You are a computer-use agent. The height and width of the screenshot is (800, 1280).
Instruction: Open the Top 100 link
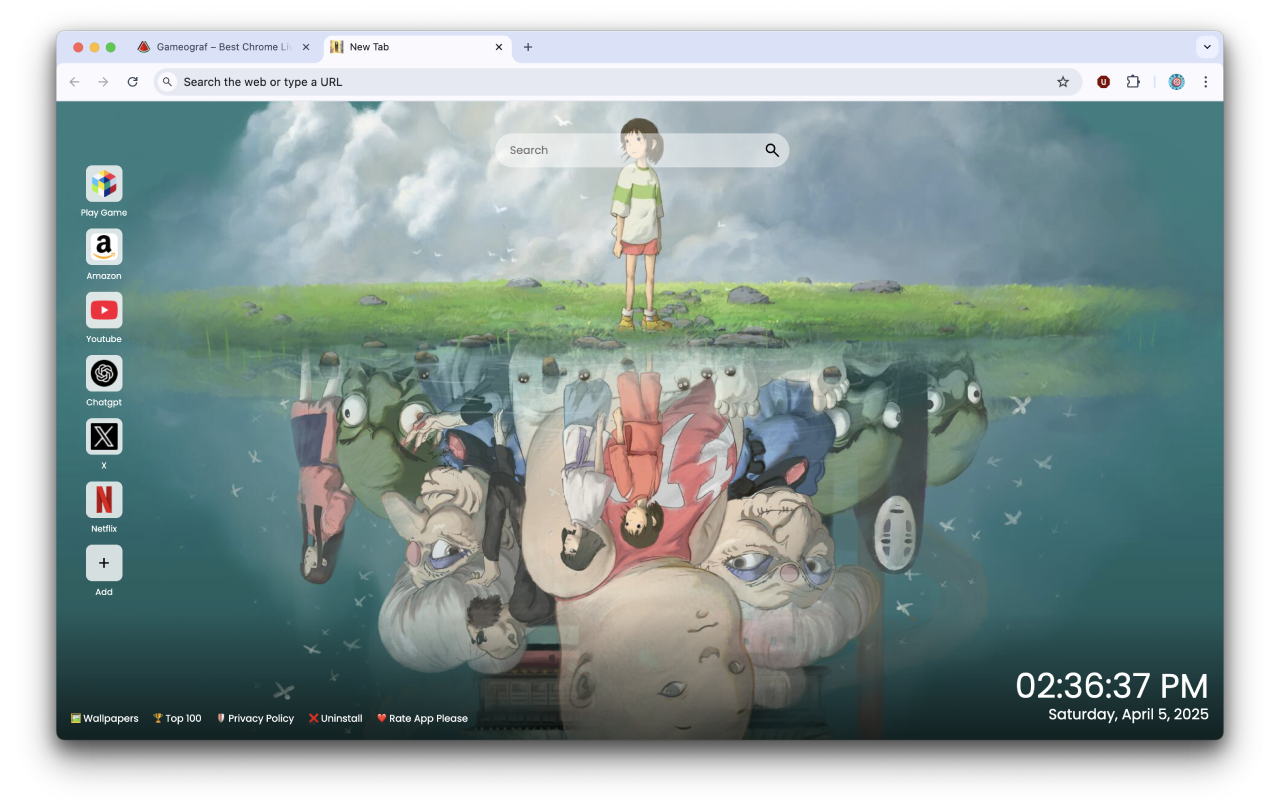pos(177,718)
